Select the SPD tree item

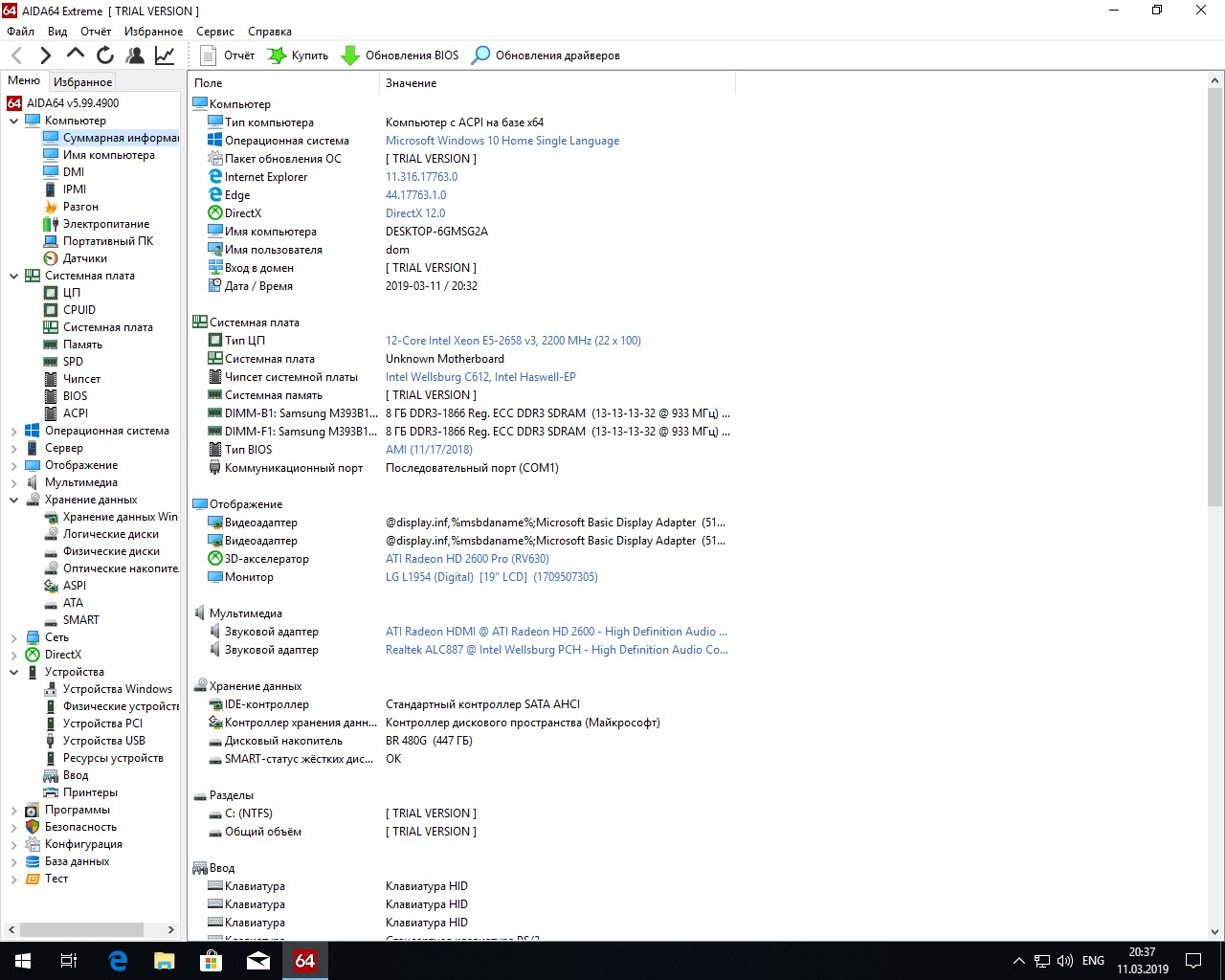[73, 362]
